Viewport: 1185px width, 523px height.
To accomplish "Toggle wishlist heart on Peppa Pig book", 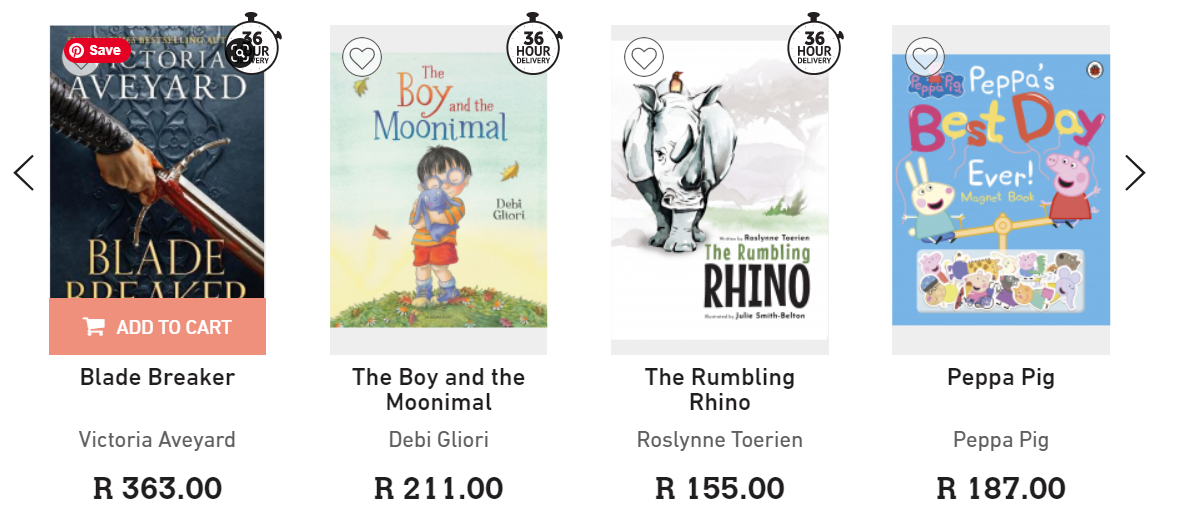I will pyautogui.click(x=925, y=57).
